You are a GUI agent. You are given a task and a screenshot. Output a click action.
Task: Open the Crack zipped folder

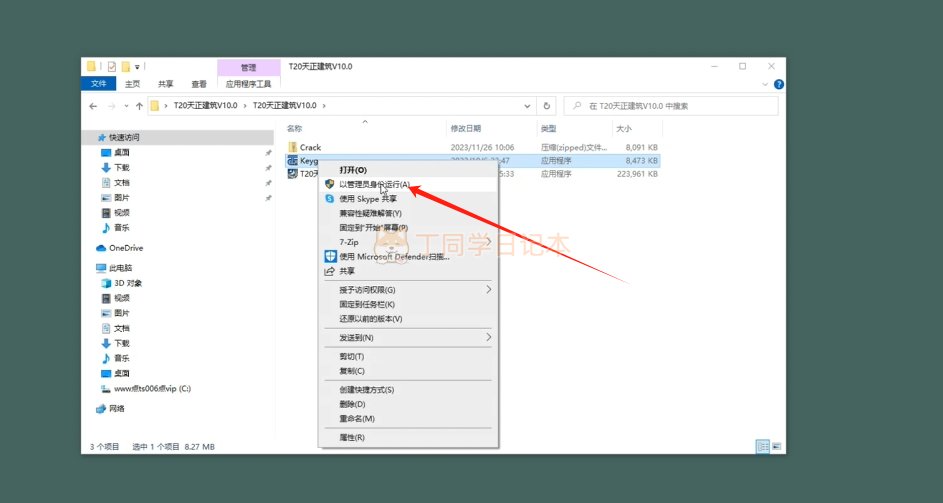[x=310, y=147]
